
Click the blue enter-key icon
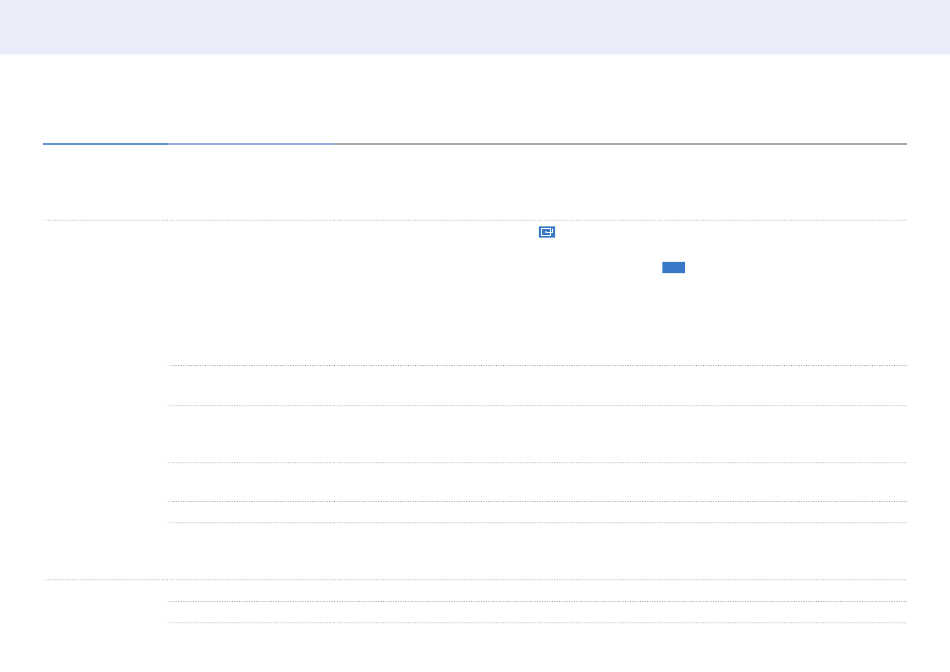coord(546,232)
